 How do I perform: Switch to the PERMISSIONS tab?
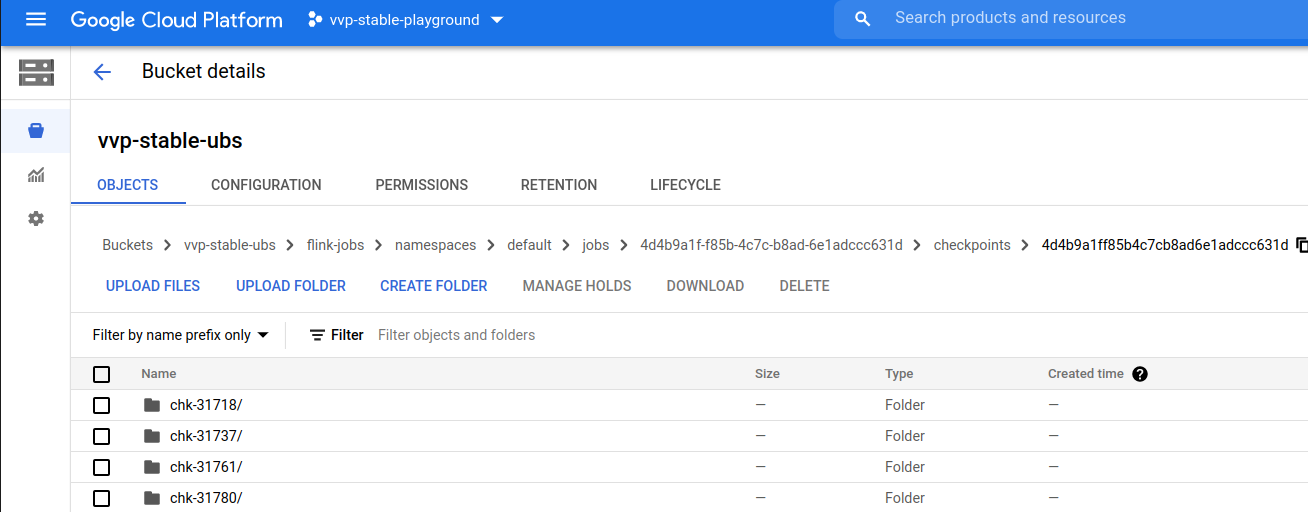422,185
